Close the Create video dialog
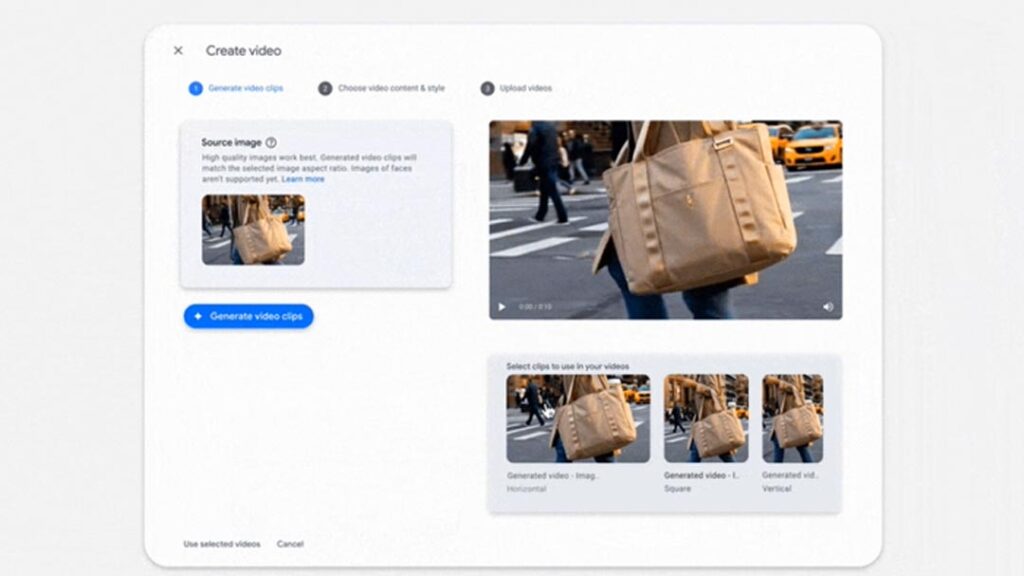Image resolution: width=1024 pixels, height=576 pixels. (x=178, y=51)
